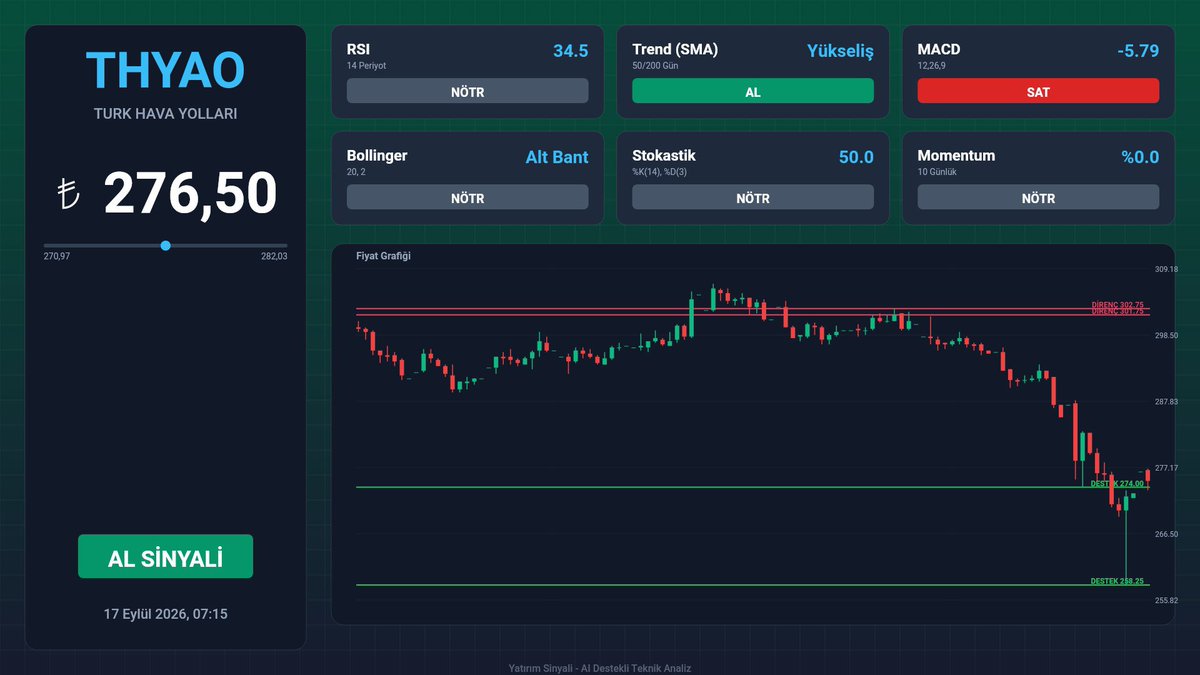Click the Stokastik value 50.0
Screen dimensions: 1200x675
point(856,157)
